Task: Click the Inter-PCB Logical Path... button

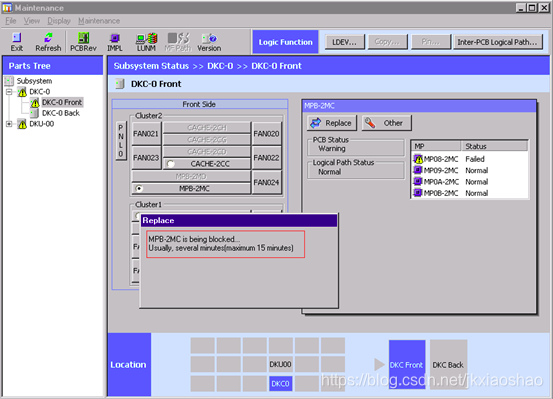Action: (498, 42)
